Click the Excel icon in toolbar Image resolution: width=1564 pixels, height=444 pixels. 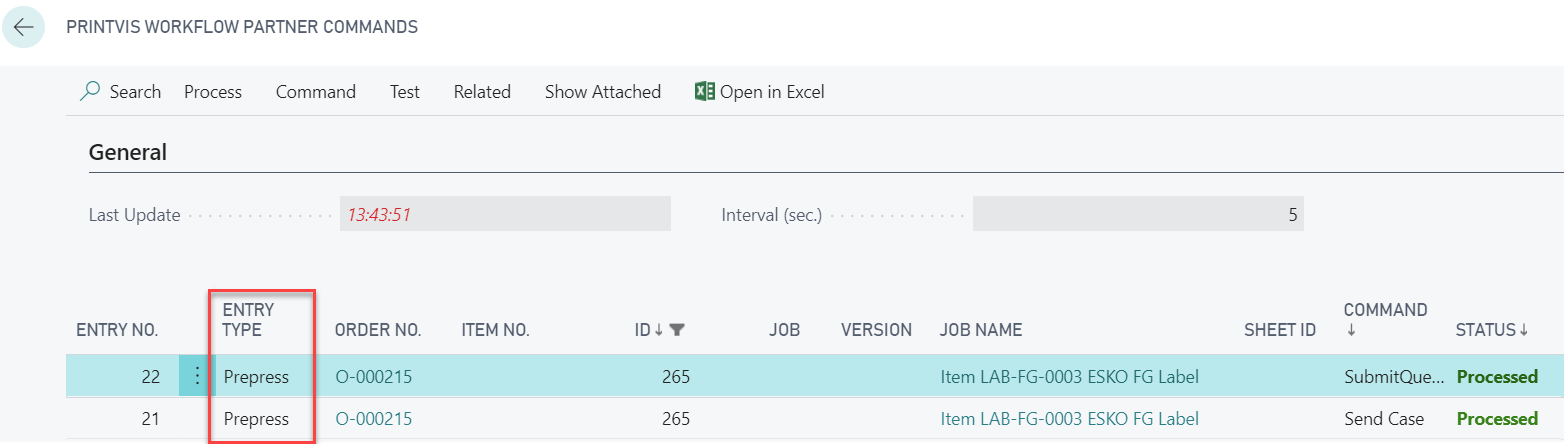click(x=704, y=92)
